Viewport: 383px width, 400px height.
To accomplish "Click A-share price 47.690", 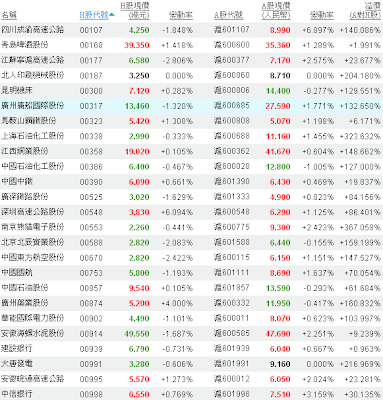I will (278, 333).
